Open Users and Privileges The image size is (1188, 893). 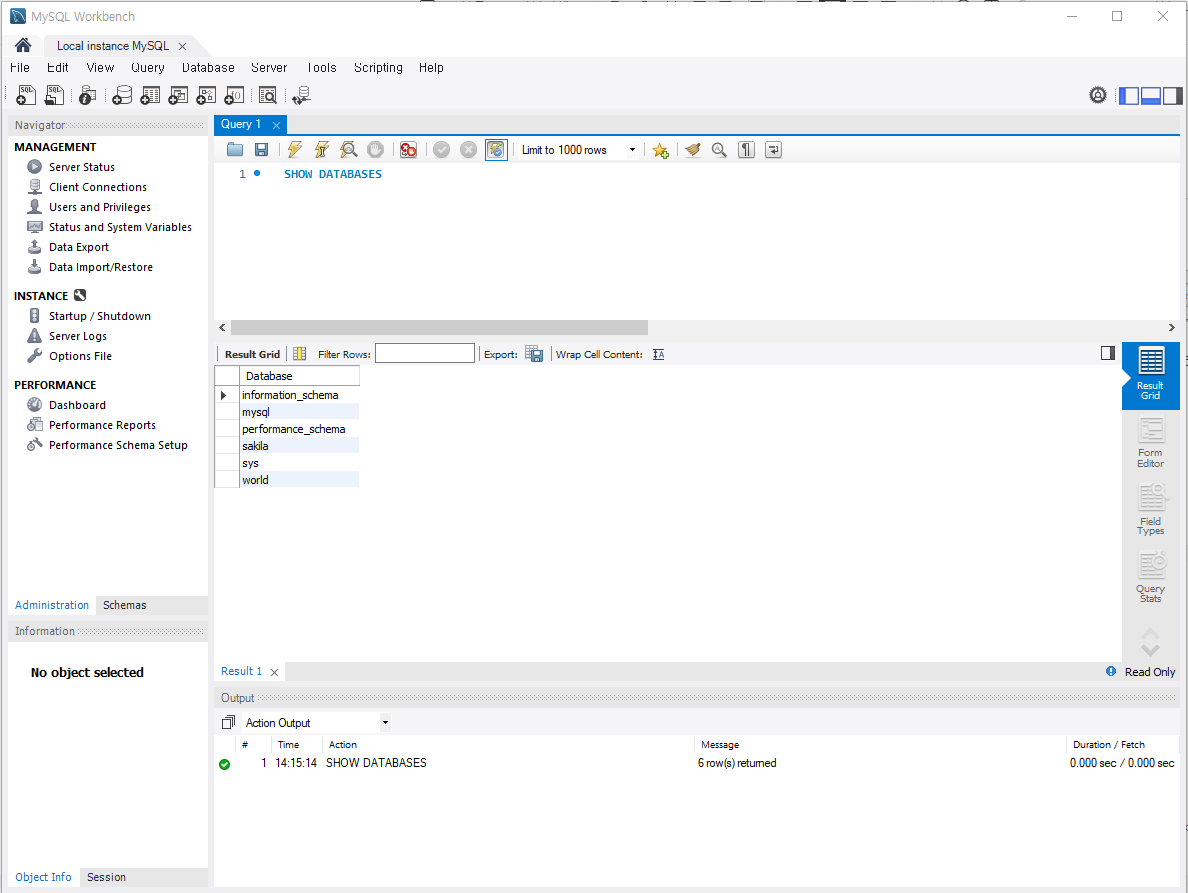[99, 207]
